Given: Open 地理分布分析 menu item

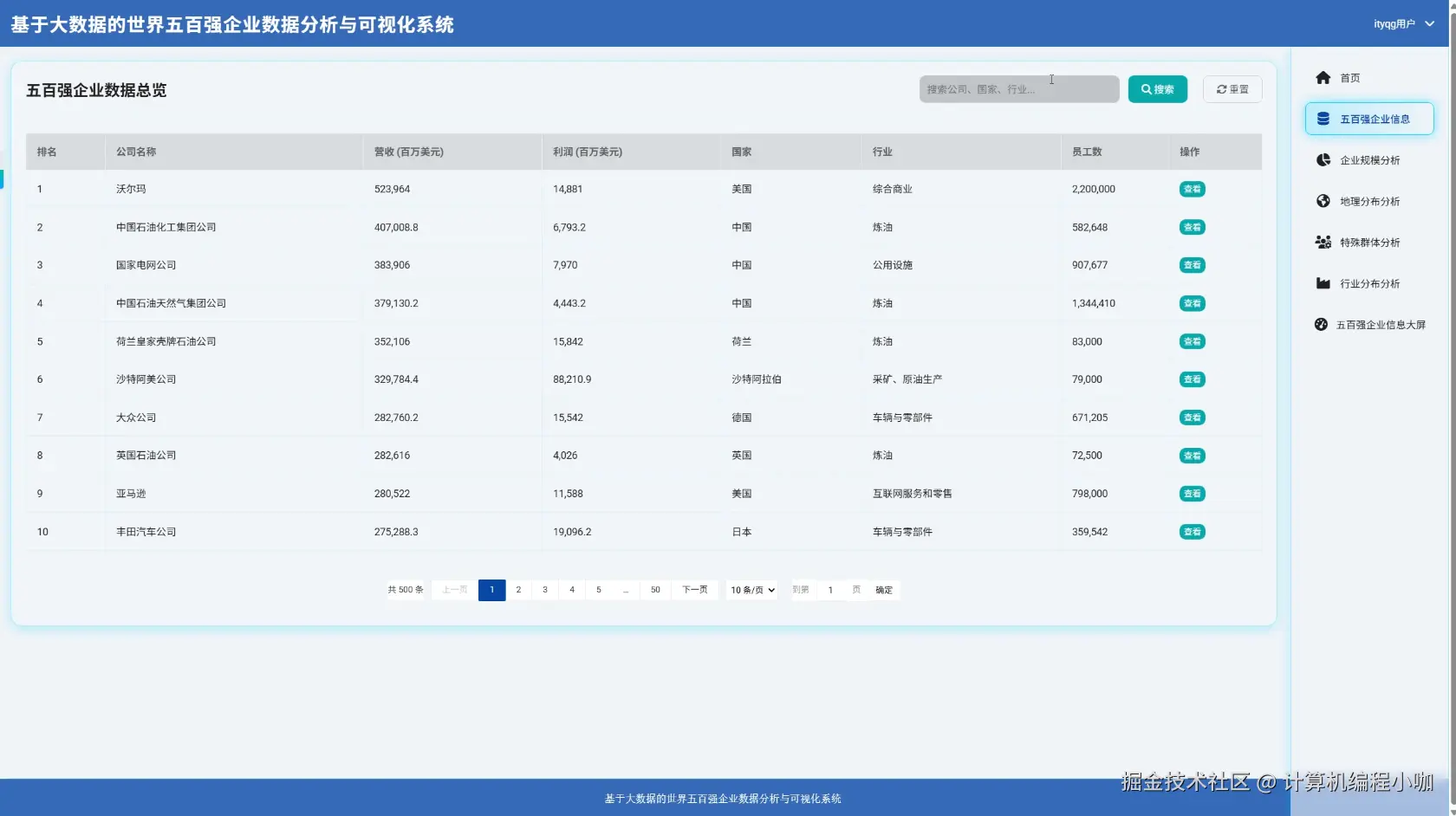Looking at the screenshot, I should [1369, 201].
